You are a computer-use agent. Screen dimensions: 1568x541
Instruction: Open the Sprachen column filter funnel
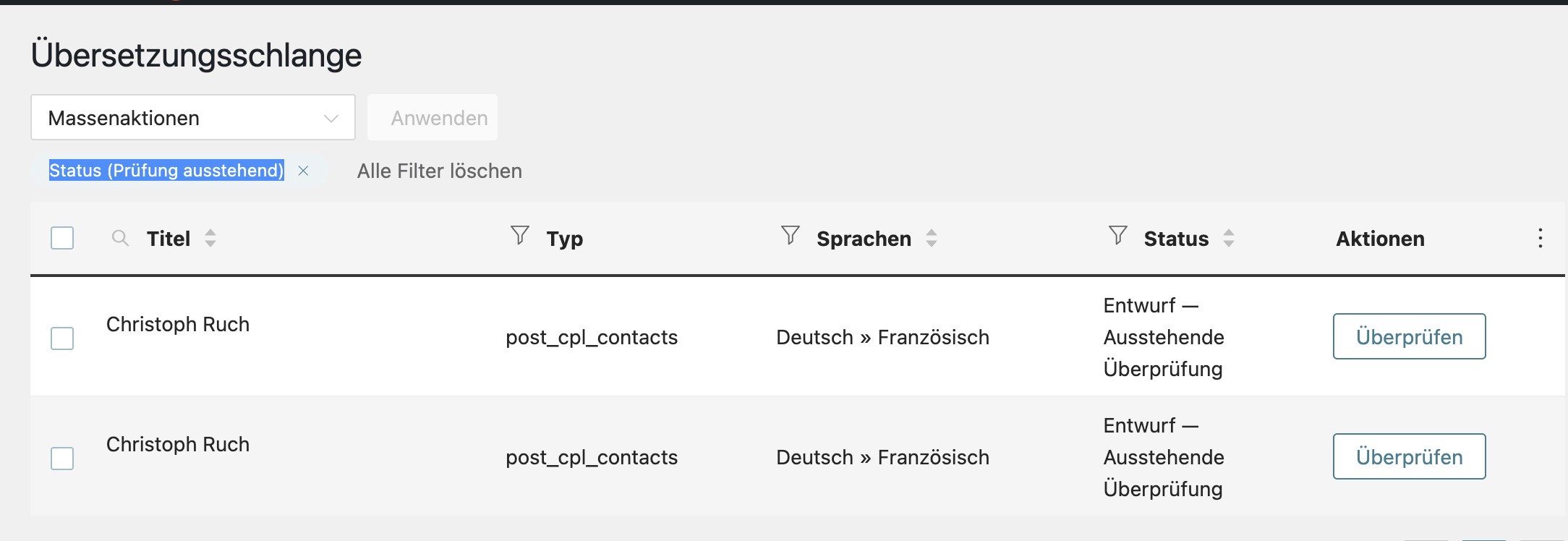790,235
